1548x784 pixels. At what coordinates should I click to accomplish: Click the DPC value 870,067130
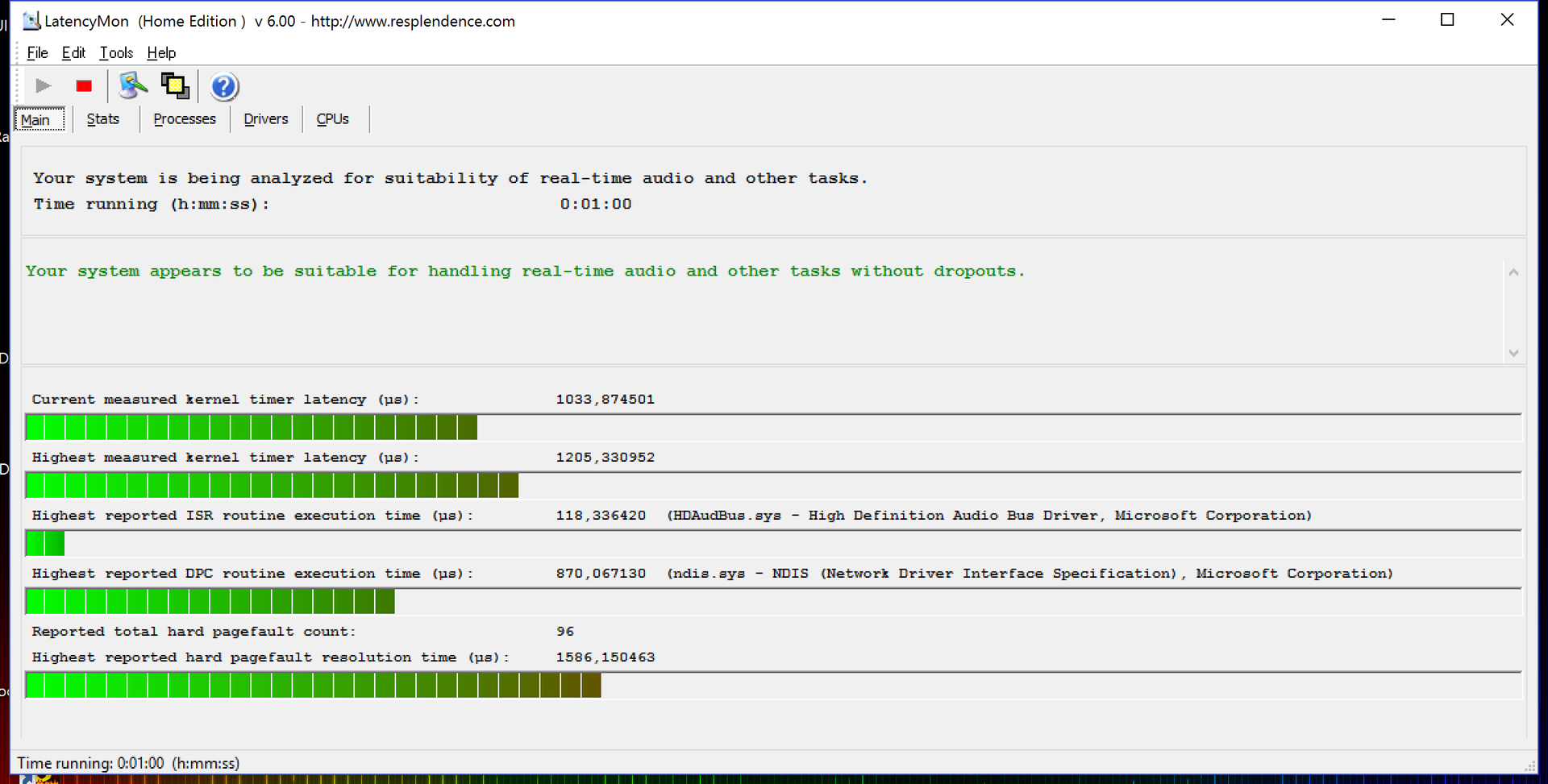tap(601, 573)
